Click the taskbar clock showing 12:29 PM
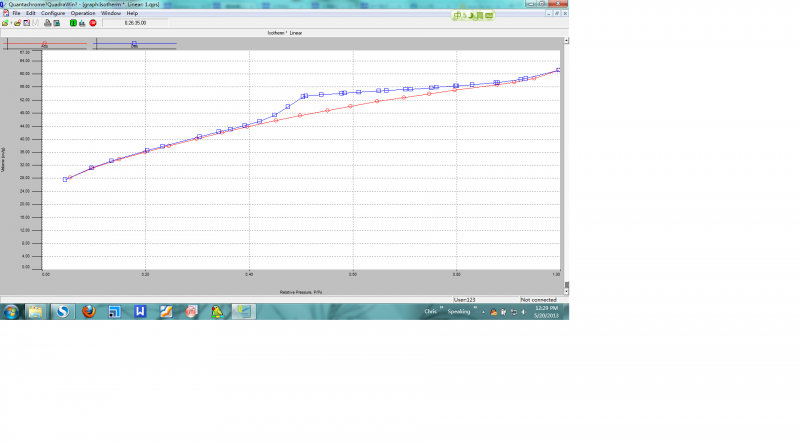Viewport: 800px width, 444px height. pos(546,312)
